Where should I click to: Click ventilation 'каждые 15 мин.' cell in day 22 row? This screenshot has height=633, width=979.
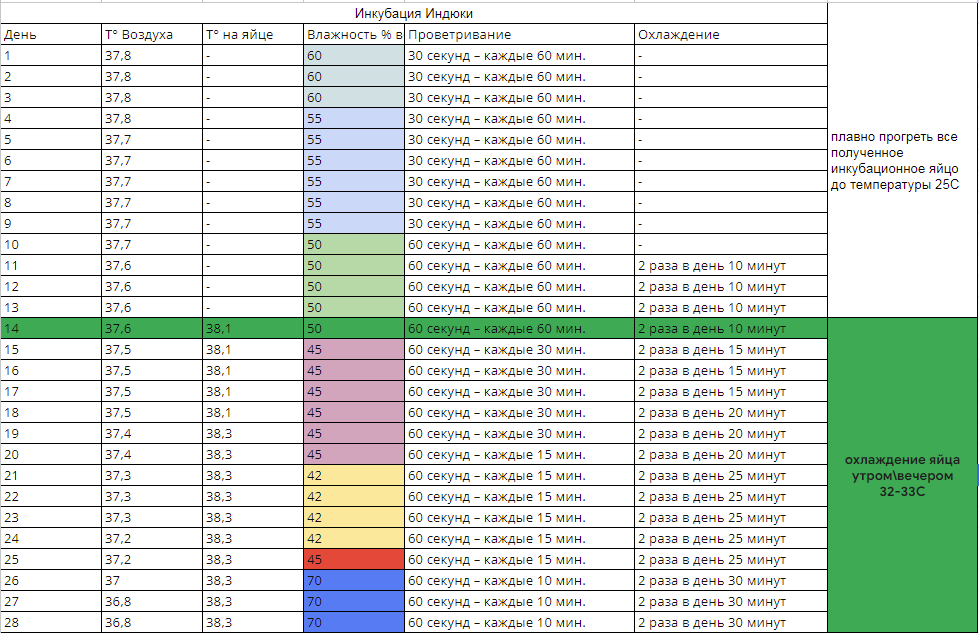click(519, 497)
